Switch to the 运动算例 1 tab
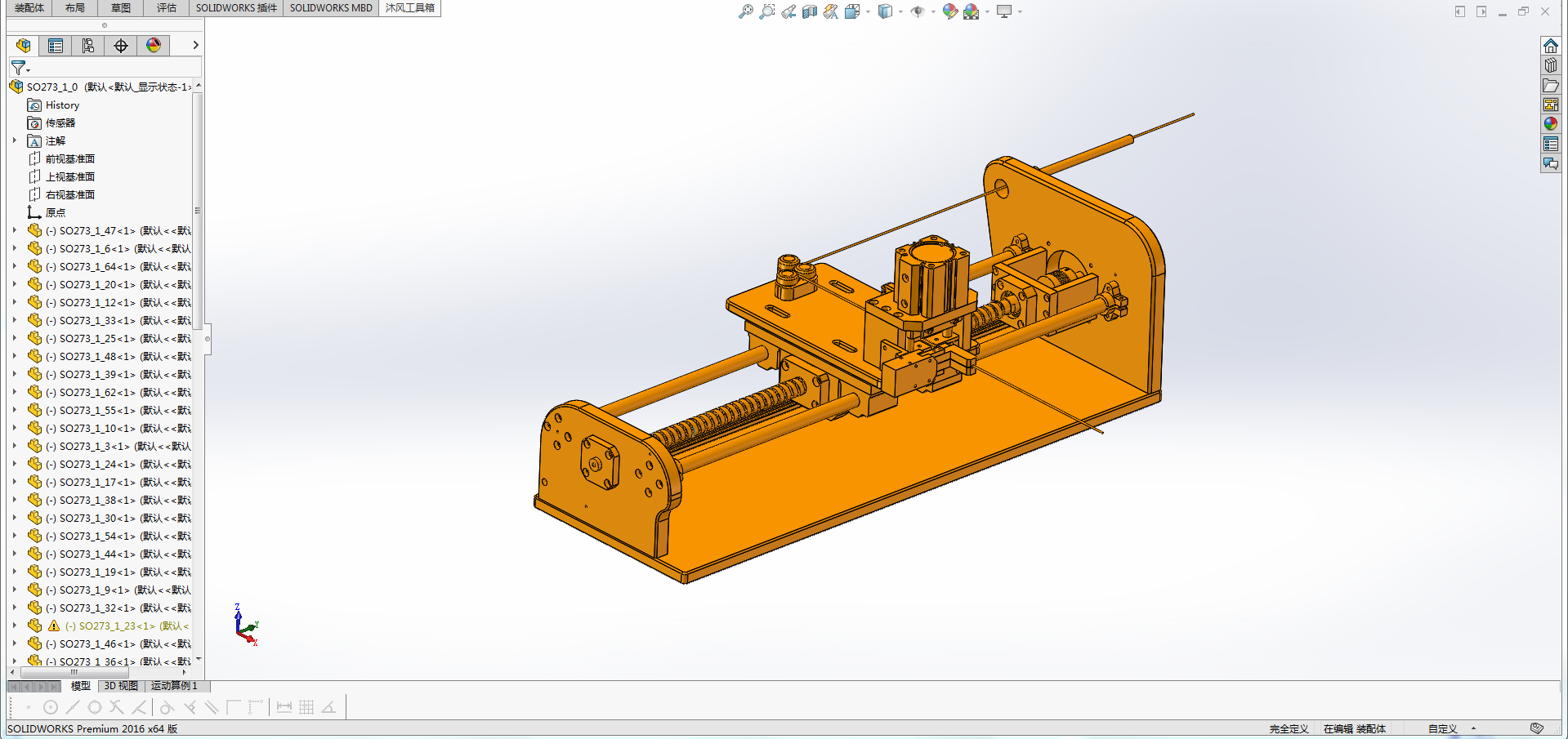This screenshot has width=1568, height=739. click(174, 686)
